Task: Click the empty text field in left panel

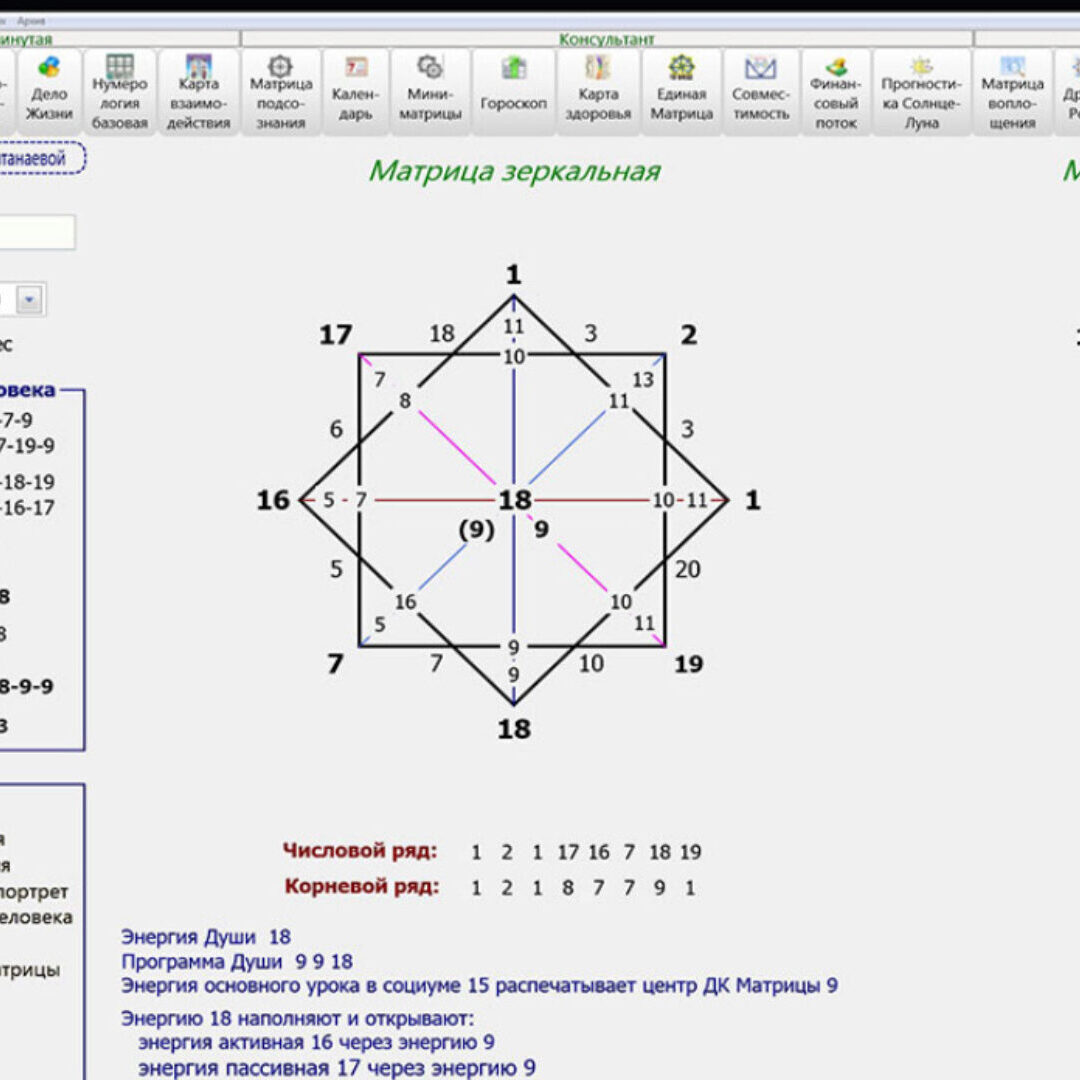Action: pyautogui.click(x=36, y=232)
